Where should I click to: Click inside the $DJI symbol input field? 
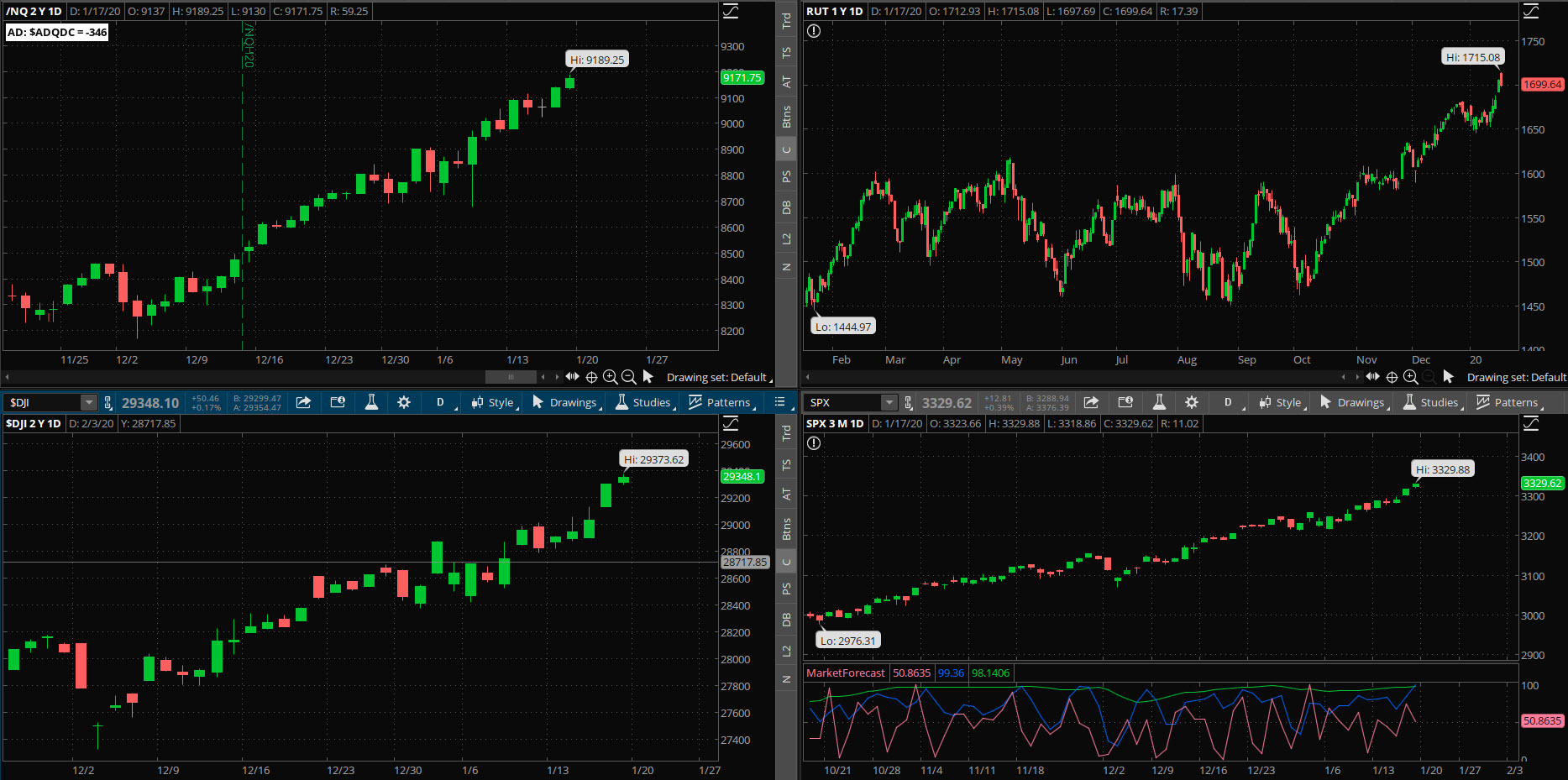(x=44, y=403)
